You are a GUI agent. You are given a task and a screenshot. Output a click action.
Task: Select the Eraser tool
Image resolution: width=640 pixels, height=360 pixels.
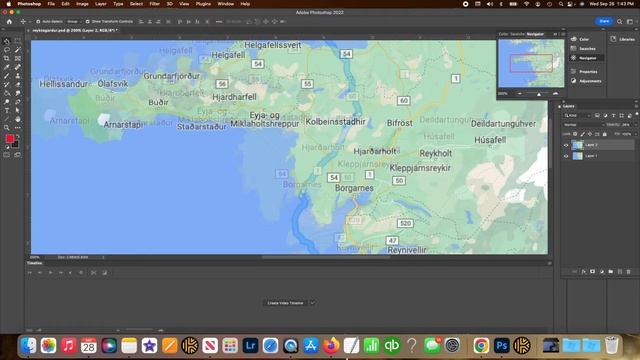(18, 84)
